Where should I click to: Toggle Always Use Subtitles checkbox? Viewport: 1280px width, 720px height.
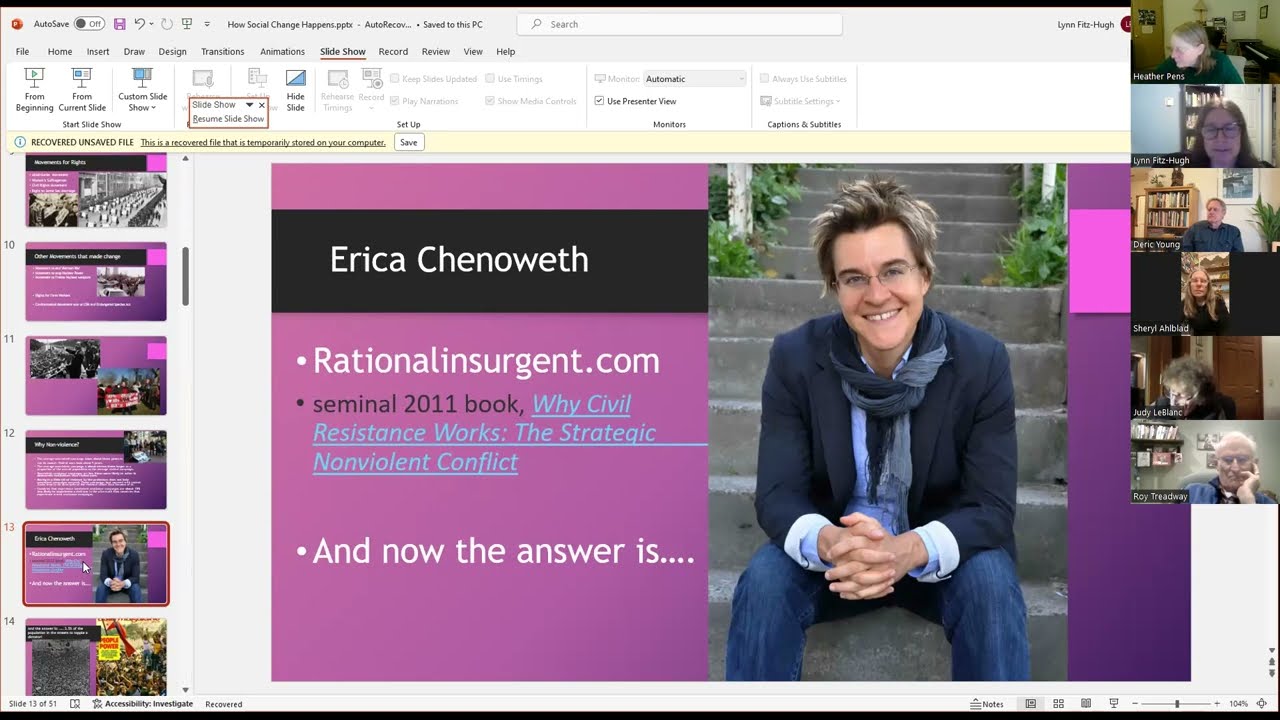click(765, 79)
